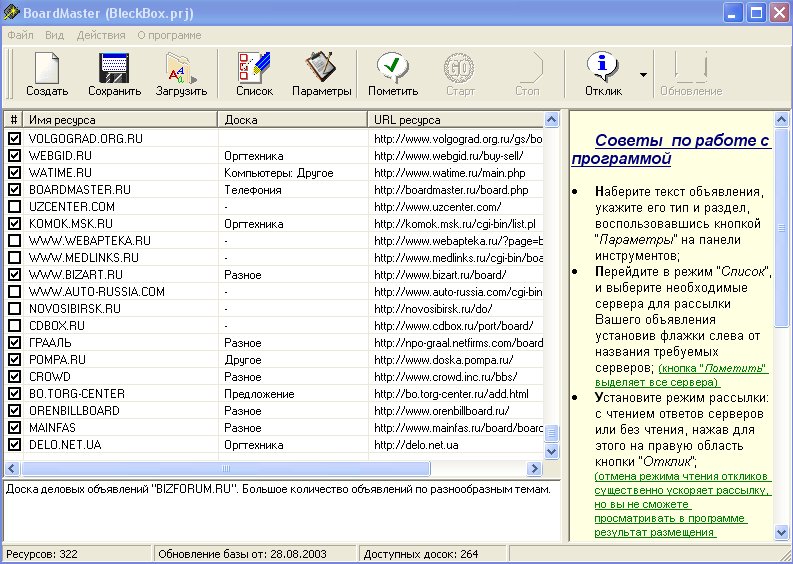This screenshot has width=793, height=564.
Task: Click the # column header
Action: coord(14,120)
